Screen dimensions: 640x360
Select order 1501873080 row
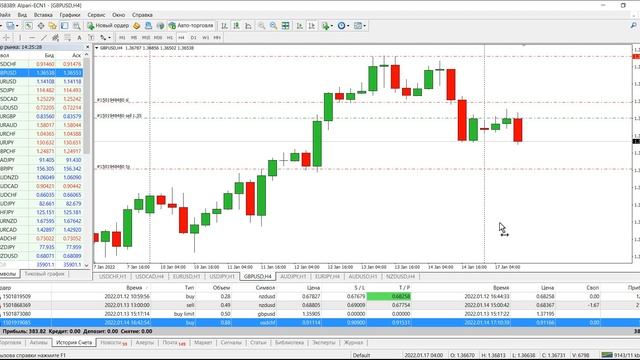point(320,314)
